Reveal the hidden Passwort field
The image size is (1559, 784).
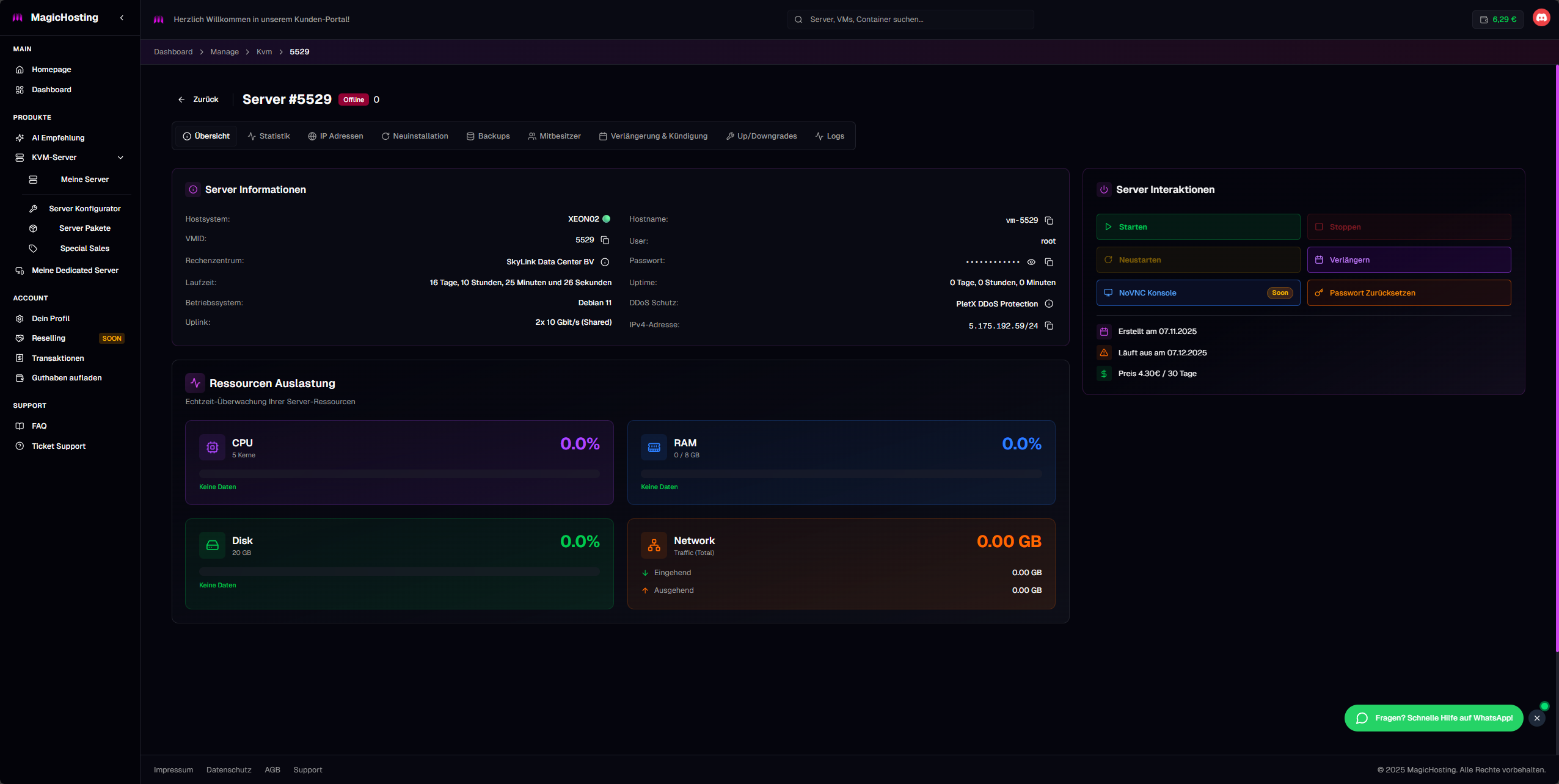click(x=1032, y=262)
